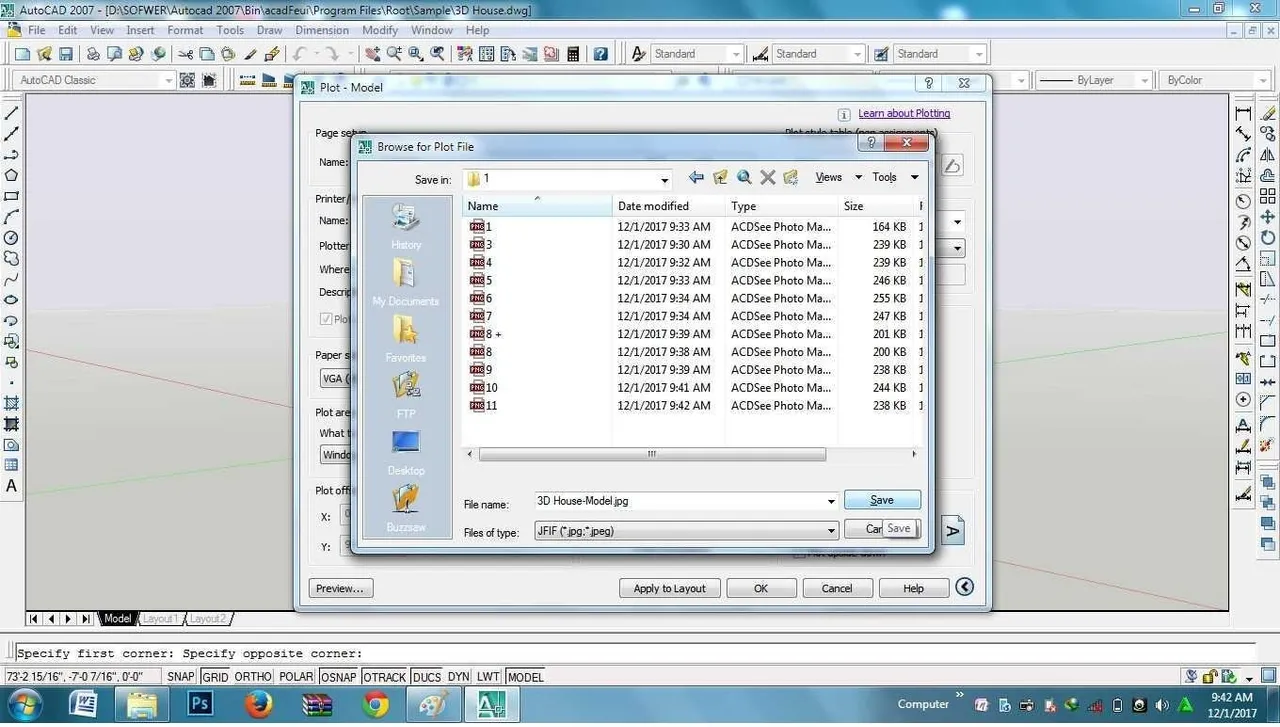Click the Workspace Settings gear icon
This screenshot has width=1280, height=727.
(187, 80)
